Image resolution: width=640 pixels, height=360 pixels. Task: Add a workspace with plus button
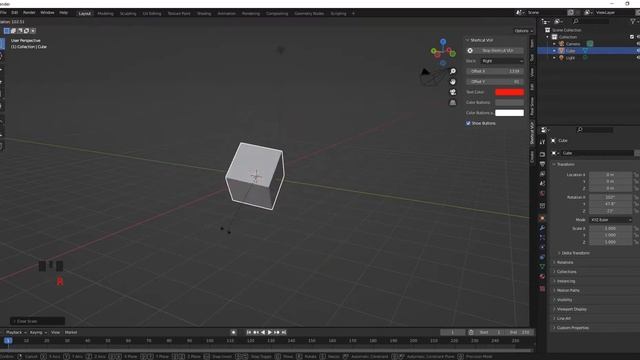(x=353, y=13)
